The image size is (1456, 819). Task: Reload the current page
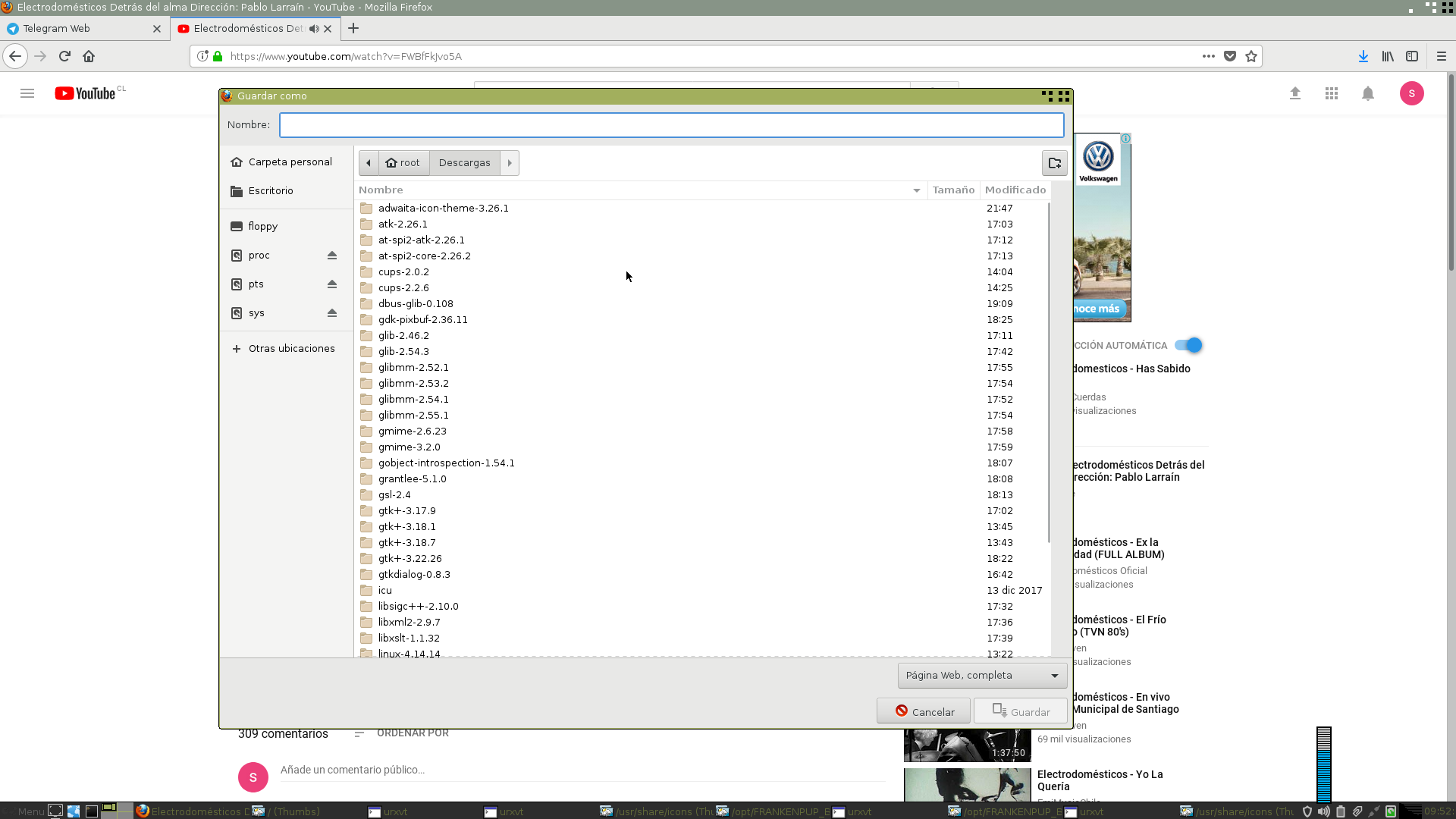64,56
